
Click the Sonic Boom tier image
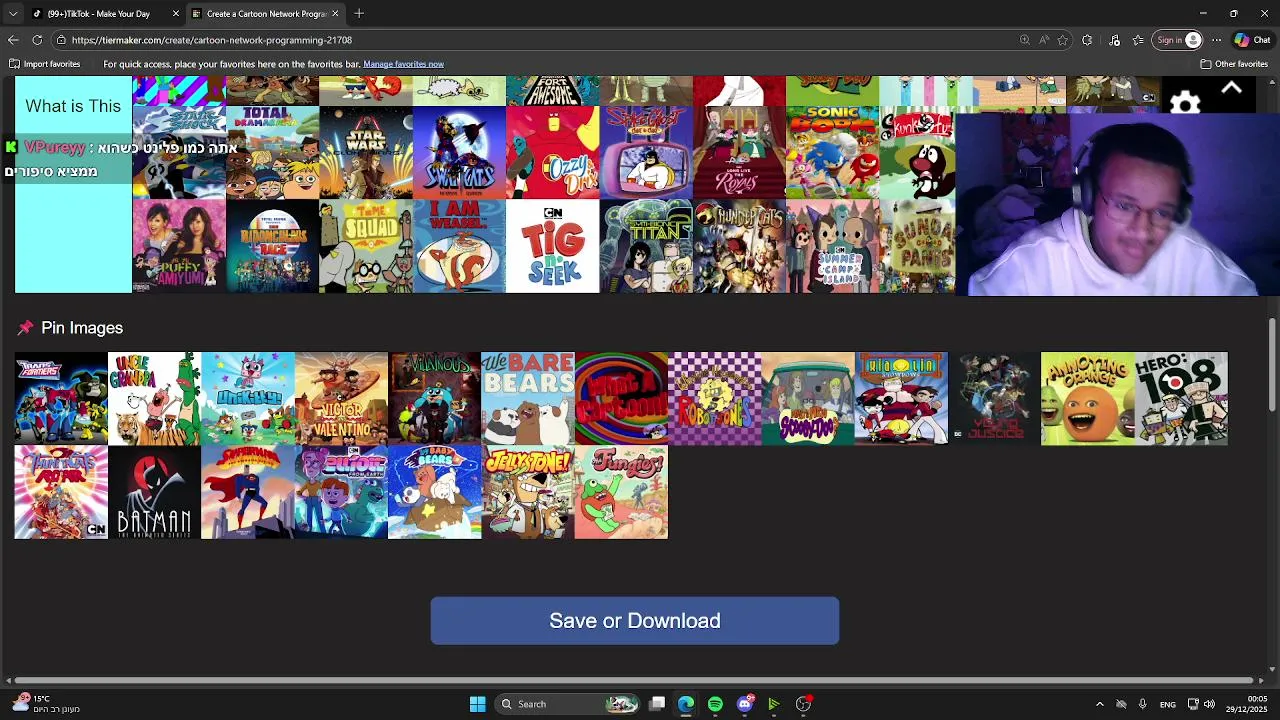pyautogui.click(x=832, y=152)
